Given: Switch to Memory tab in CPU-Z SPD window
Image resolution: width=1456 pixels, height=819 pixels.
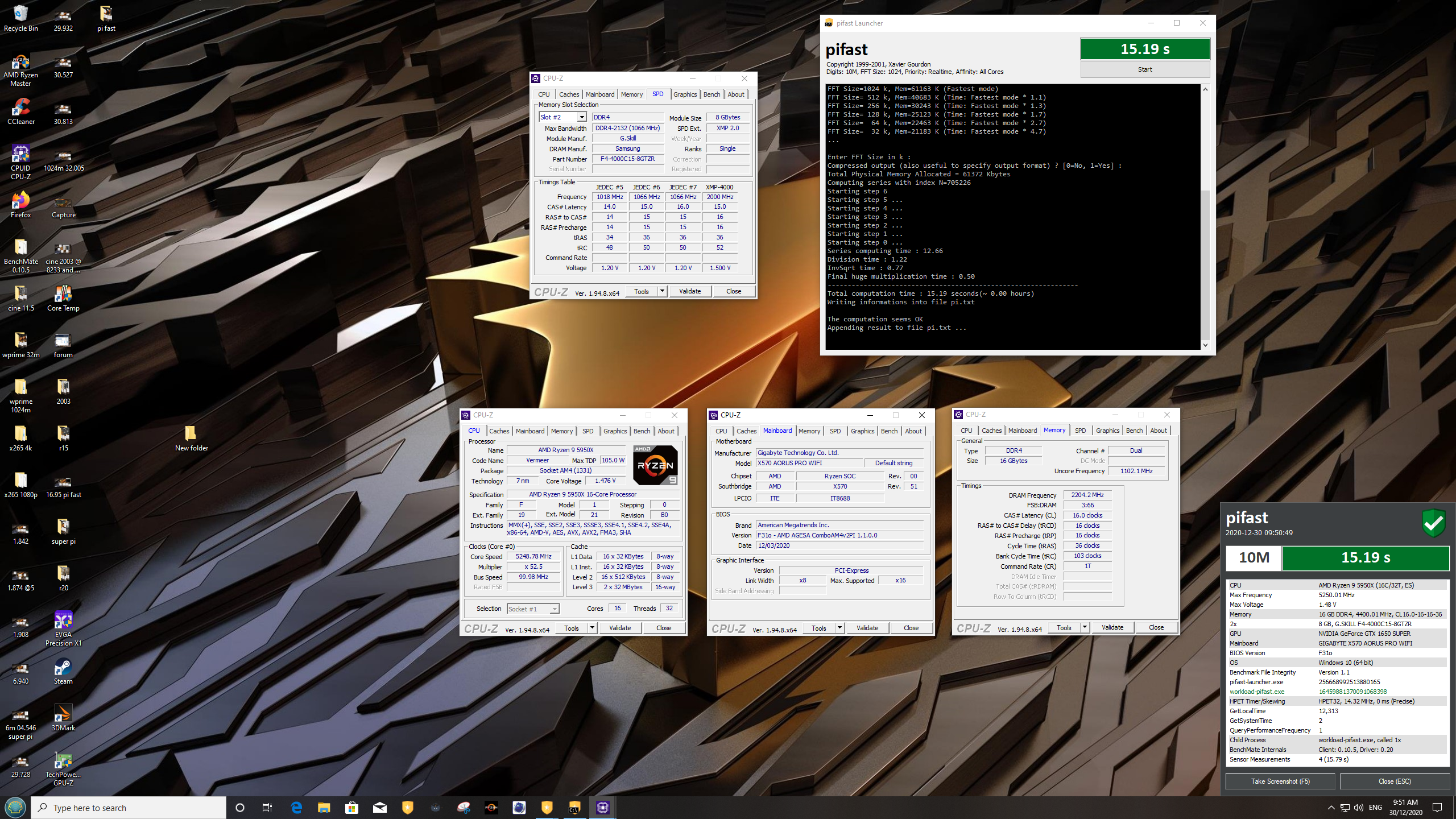Looking at the screenshot, I should [x=632, y=94].
